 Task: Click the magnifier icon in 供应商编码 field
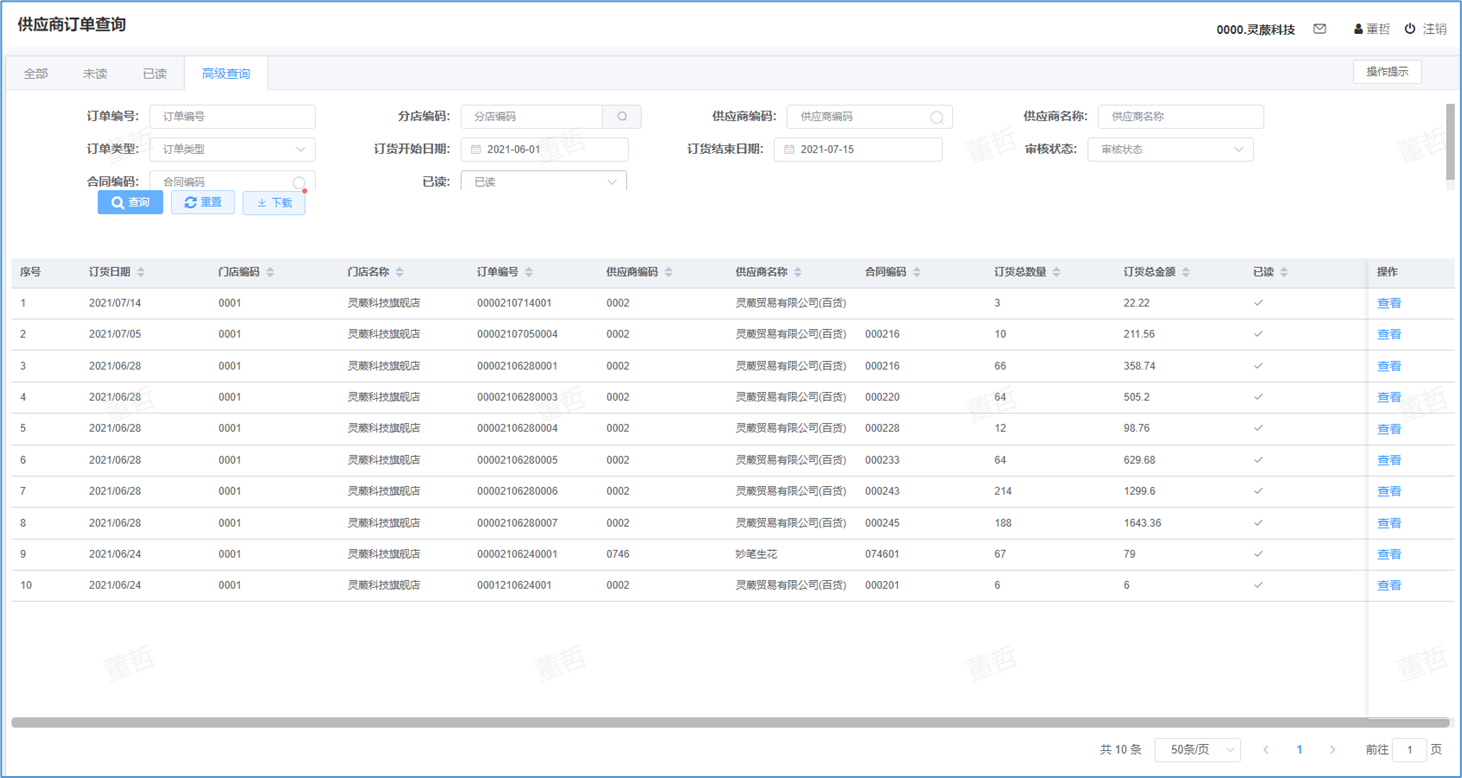click(x=936, y=118)
